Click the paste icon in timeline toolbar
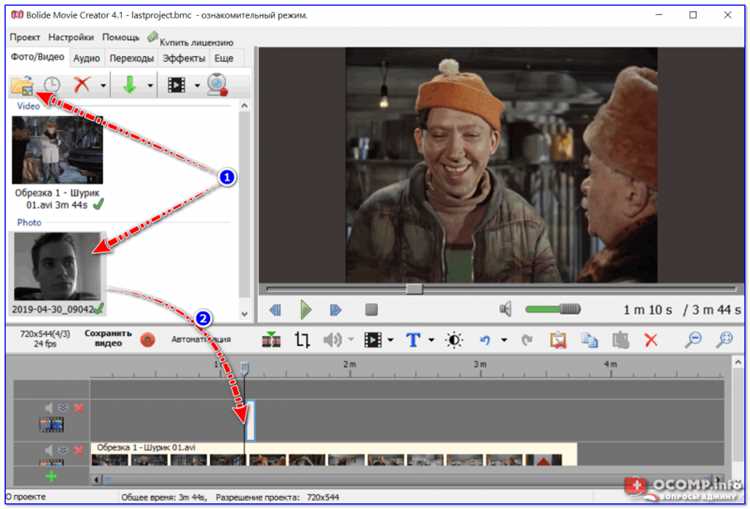Image resolution: width=750 pixels, height=509 pixels. point(620,340)
